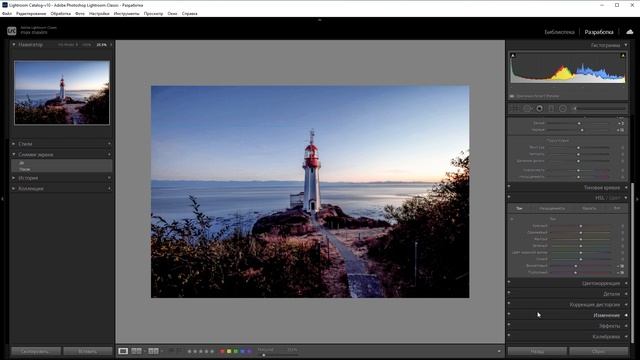Image resolution: width=640 pixels, height=360 pixels.
Task: Switch to Loupe view in bottom toolbar
Action: pyautogui.click(x=123, y=351)
